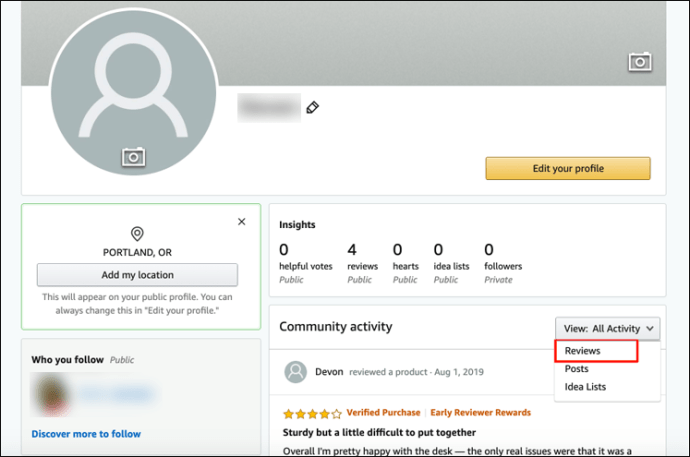Open the Sturdy but a little difficult review title
Screen dimensions: 690x457
379,432
